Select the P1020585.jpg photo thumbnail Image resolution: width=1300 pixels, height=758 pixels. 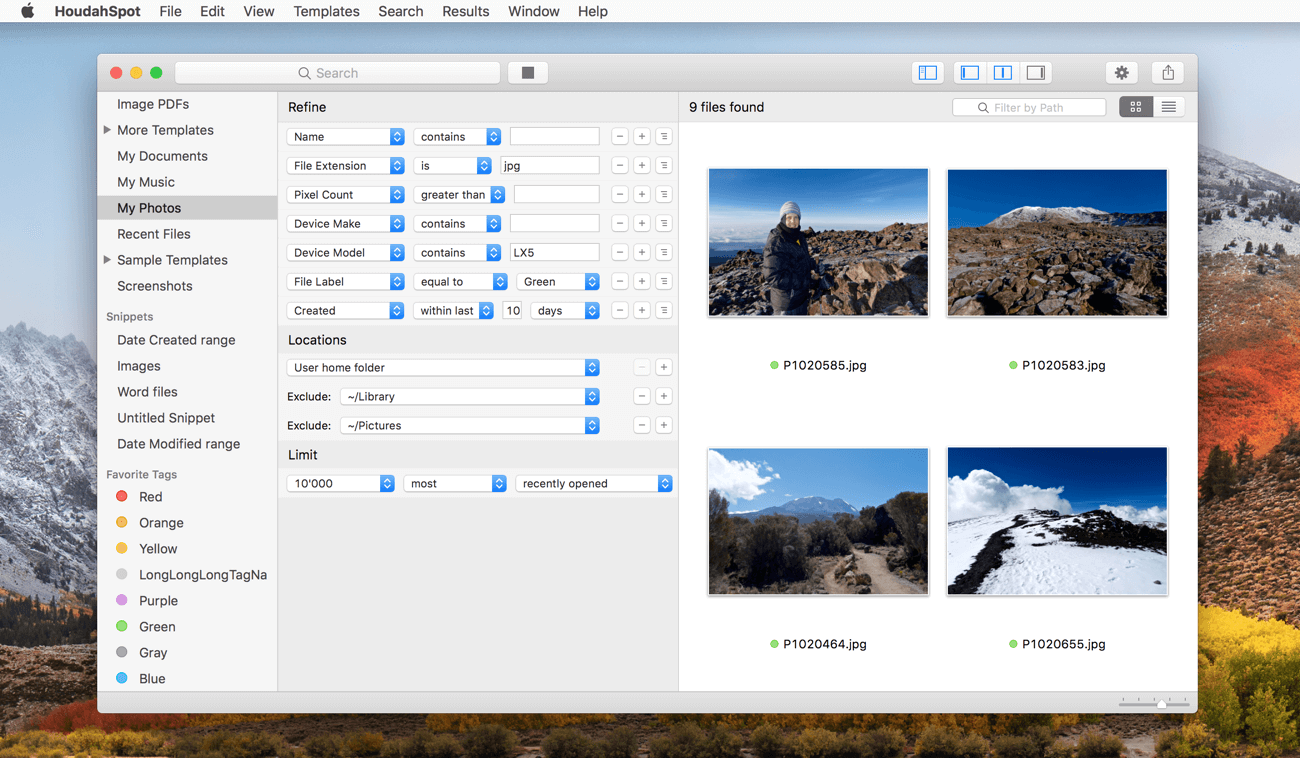pyautogui.click(x=818, y=243)
